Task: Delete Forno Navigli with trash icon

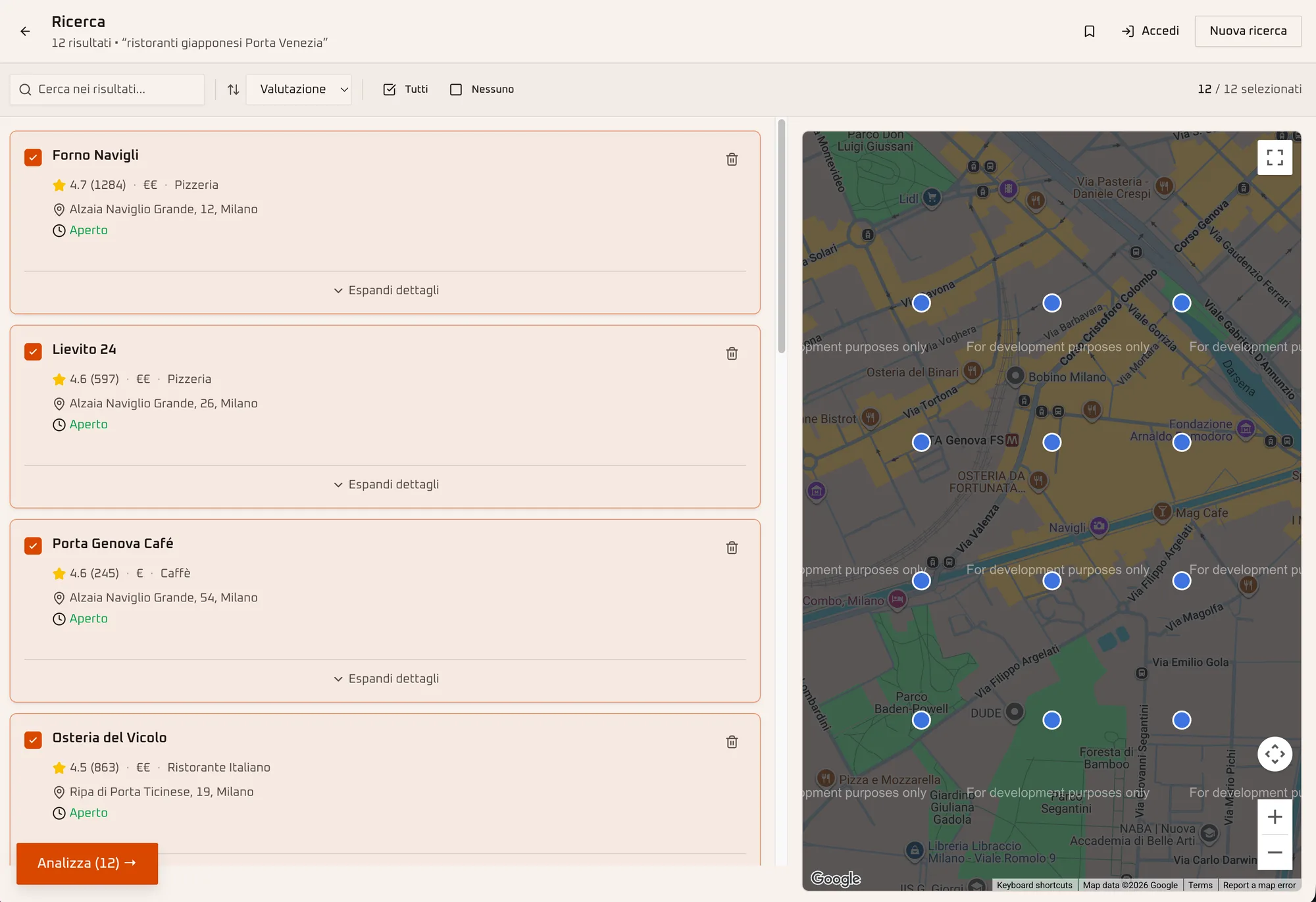Action: [732, 159]
